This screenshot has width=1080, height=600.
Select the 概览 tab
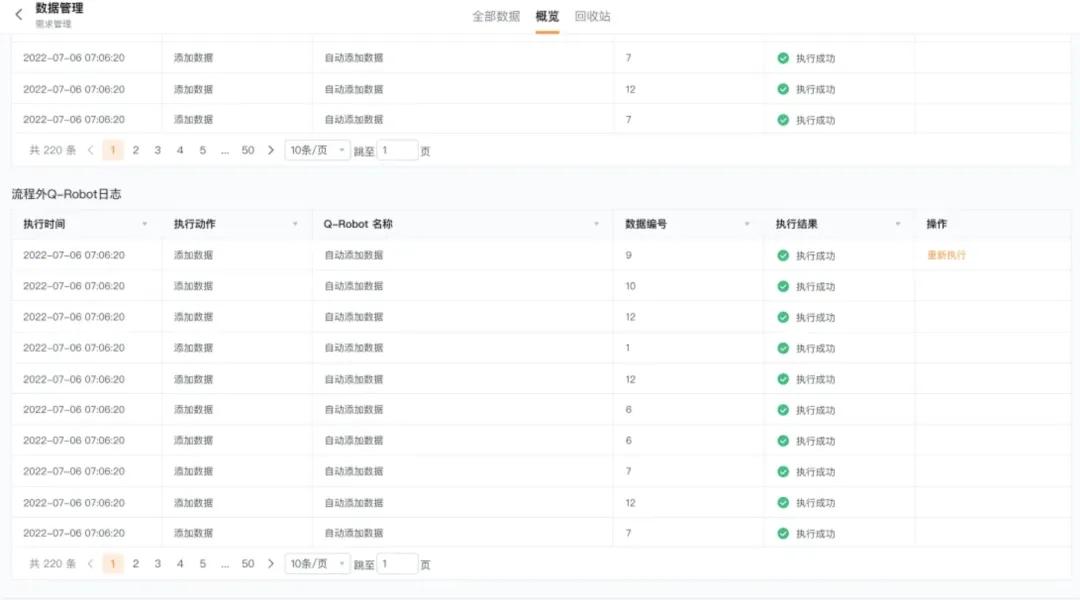[x=548, y=16]
